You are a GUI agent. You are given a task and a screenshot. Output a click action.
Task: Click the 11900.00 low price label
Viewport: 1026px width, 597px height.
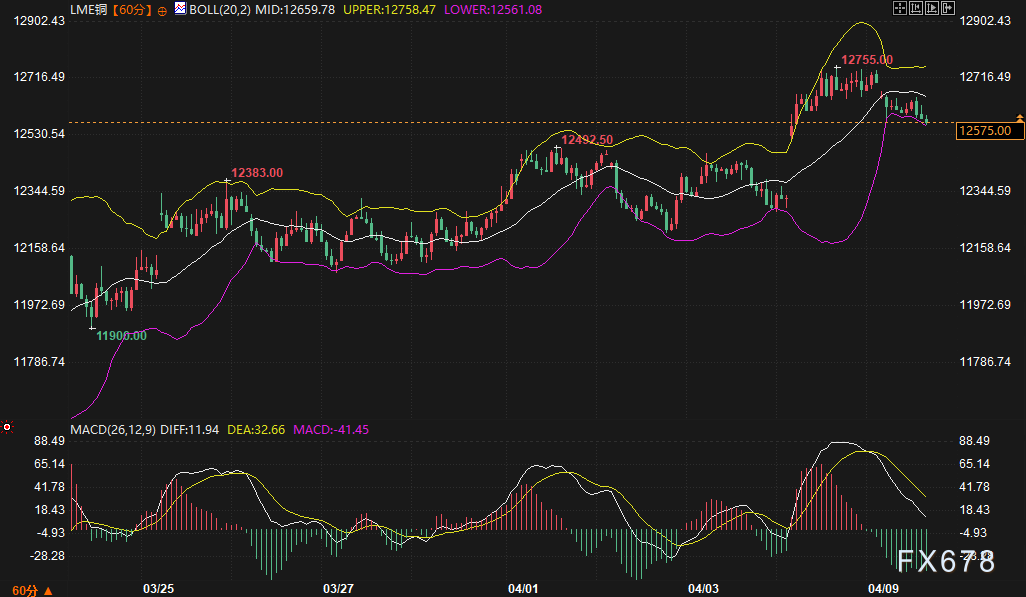click(121, 336)
